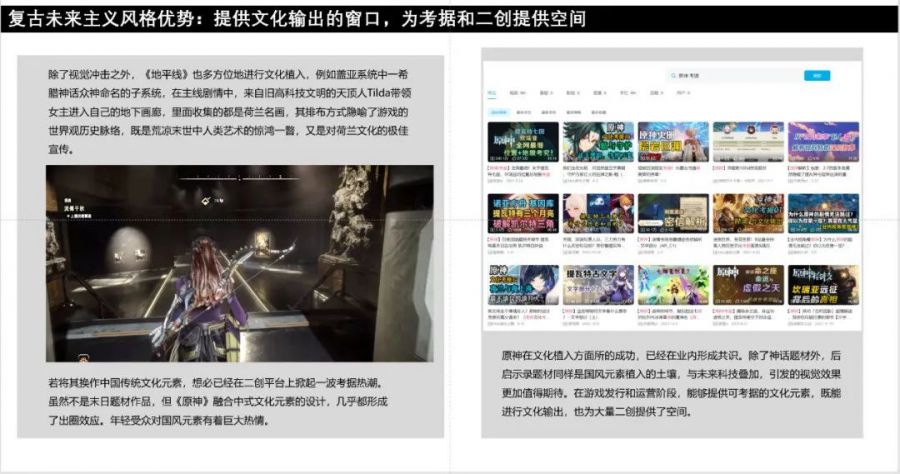Open the 提瓦特七国 video thumbnail

coord(523,142)
